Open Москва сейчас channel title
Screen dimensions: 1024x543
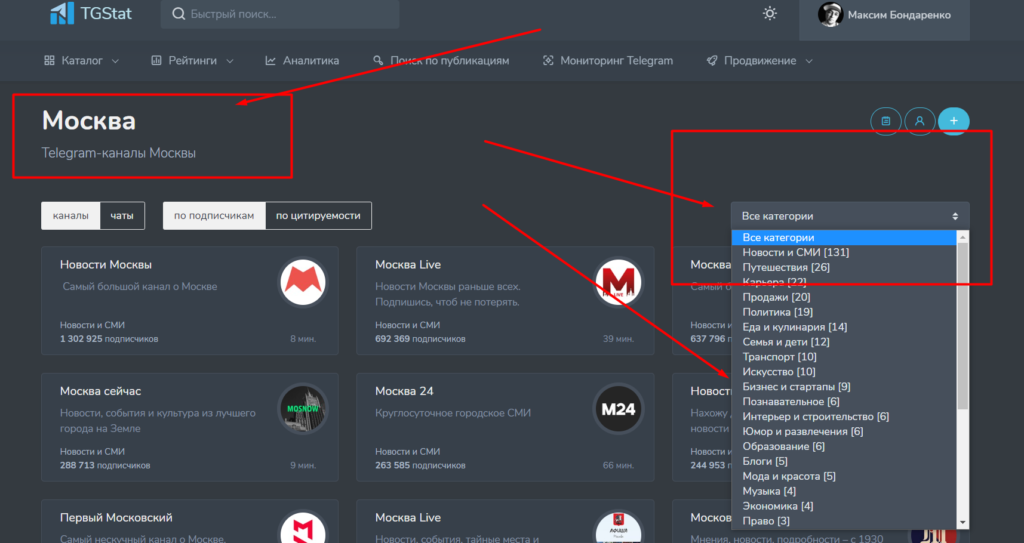pyautogui.click(x=101, y=391)
